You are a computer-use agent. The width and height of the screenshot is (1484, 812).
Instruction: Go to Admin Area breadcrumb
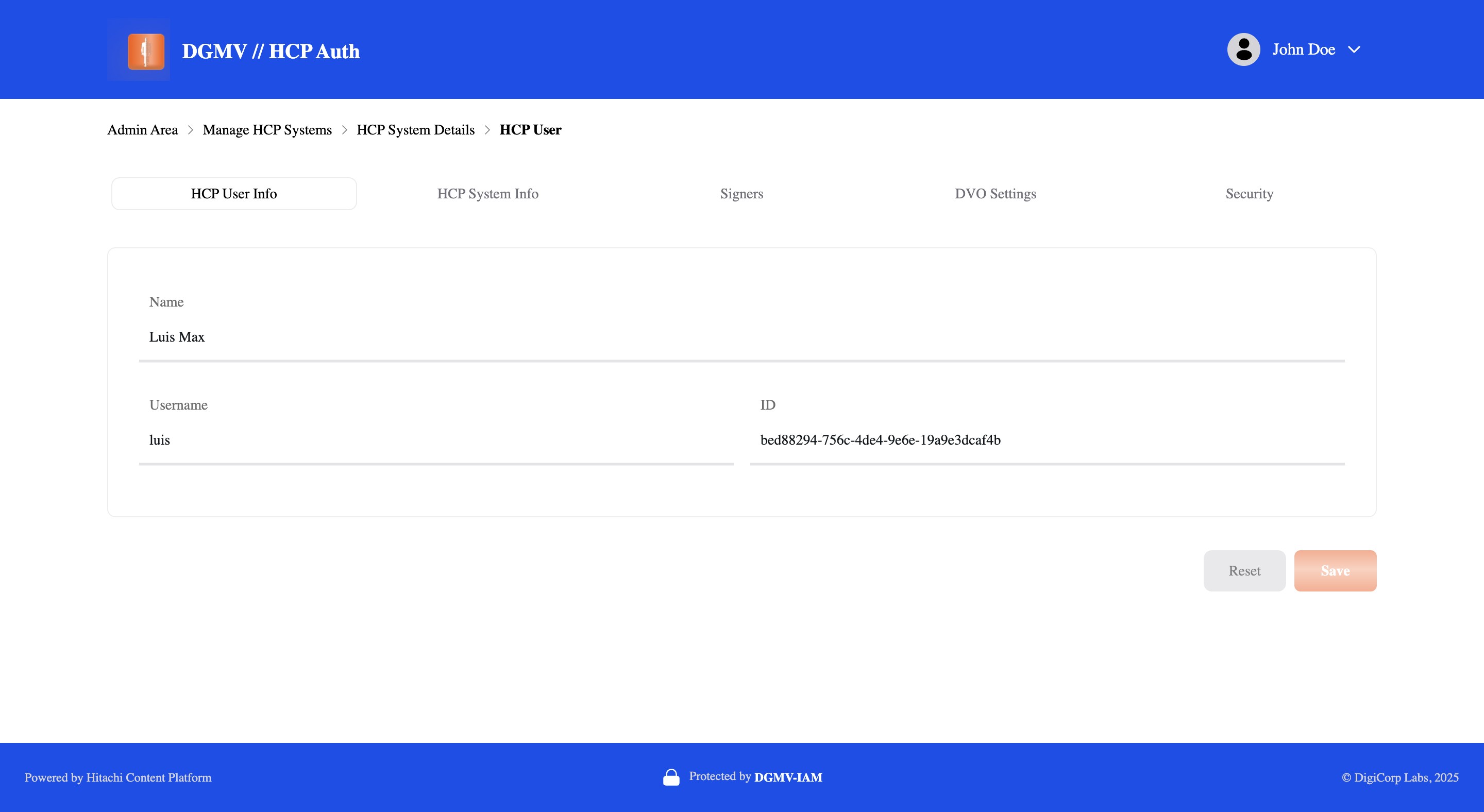[142, 129]
